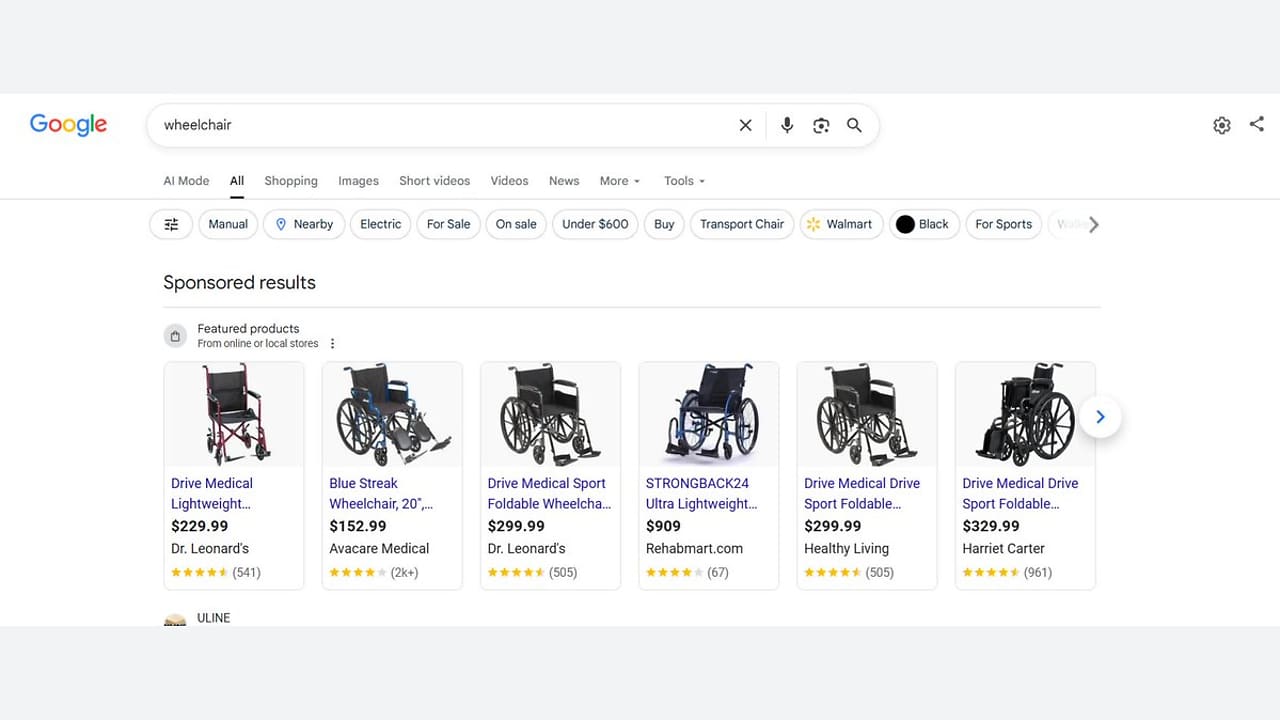Image resolution: width=1280 pixels, height=720 pixels.
Task: Select the All tab
Action: click(x=237, y=181)
